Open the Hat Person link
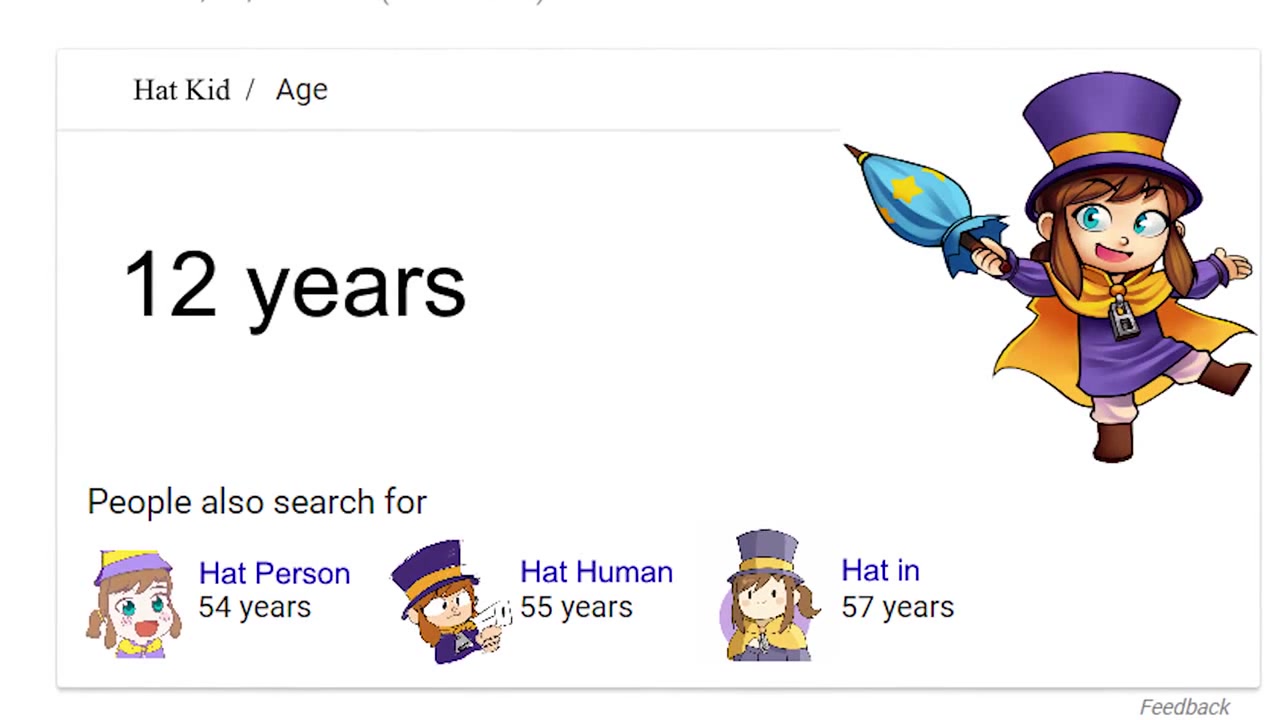The width and height of the screenshot is (1280, 720). click(274, 573)
